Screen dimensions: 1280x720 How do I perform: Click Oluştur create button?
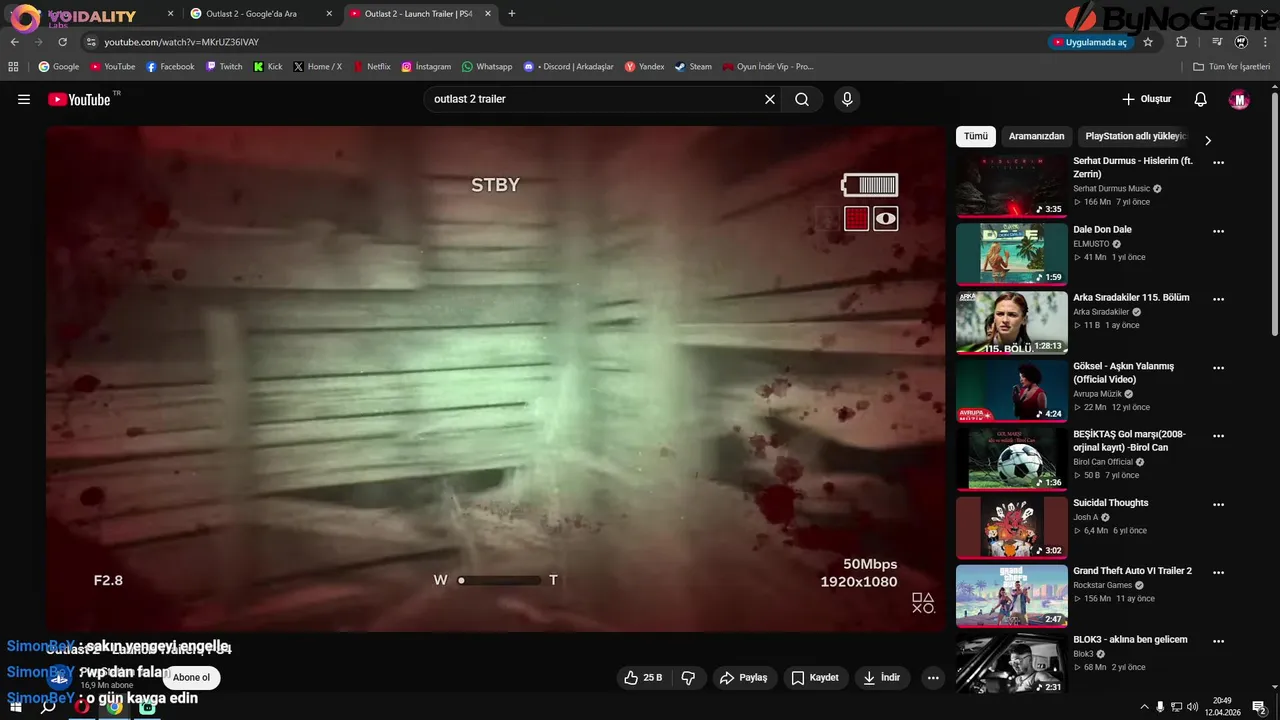[x=1146, y=99]
